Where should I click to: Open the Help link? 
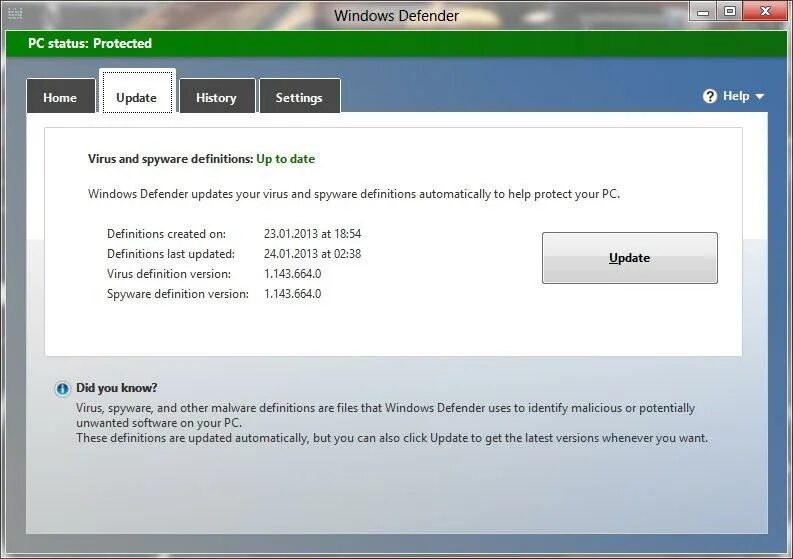(736, 96)
